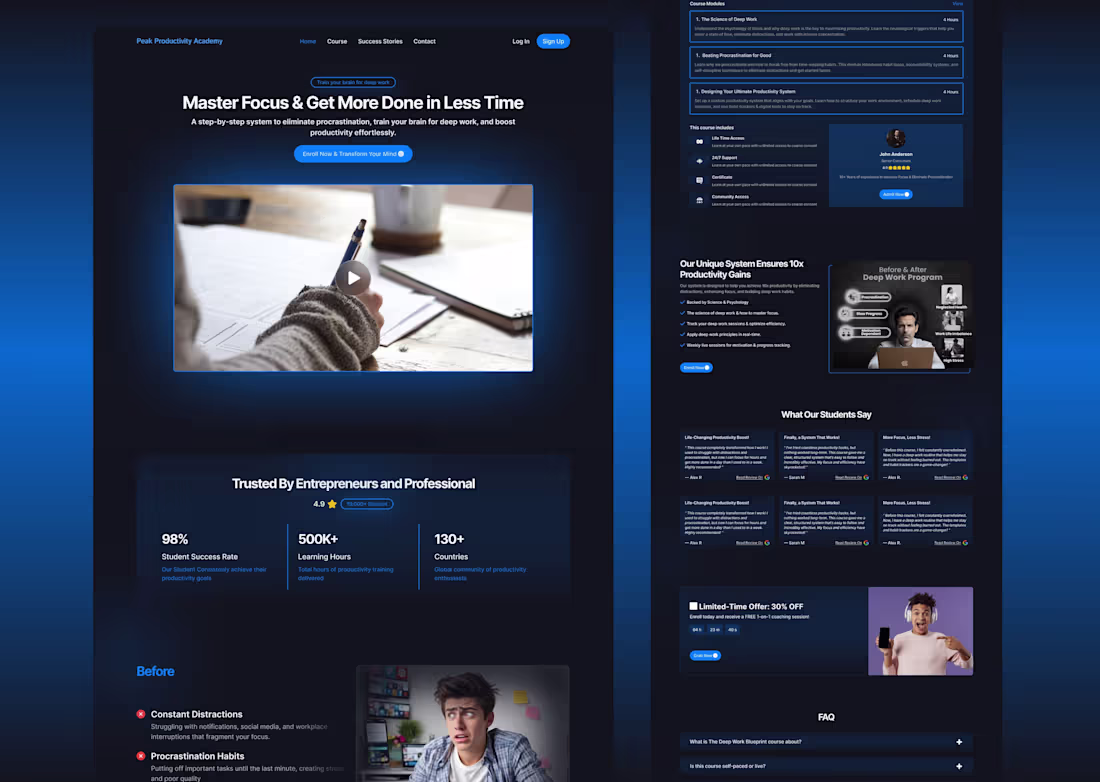Click checkmark beside Weekly live sessions
The width and height of the screenshot is (1100, 782).
pos(683,345)
